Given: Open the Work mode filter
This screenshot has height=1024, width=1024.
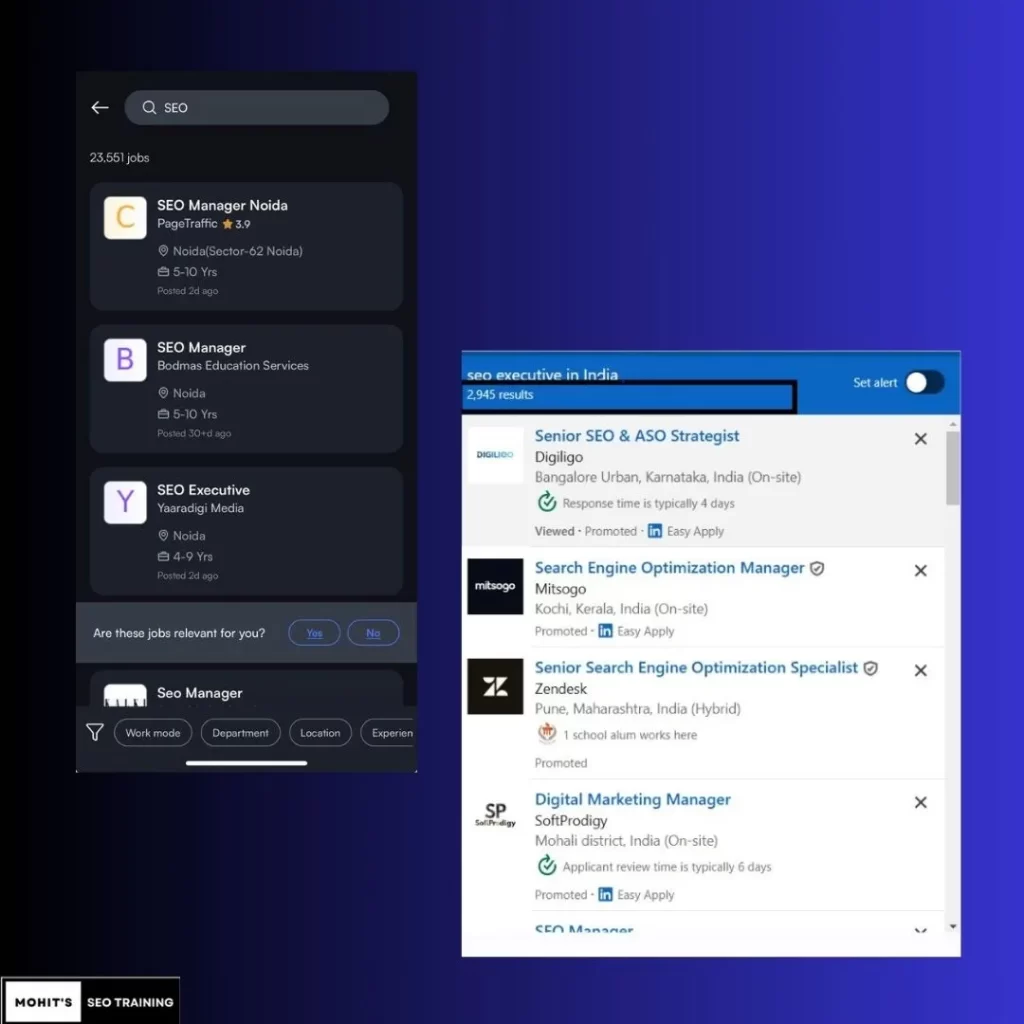Looking at the screenshot, I should pyautogui.click(x=153, y=733).
